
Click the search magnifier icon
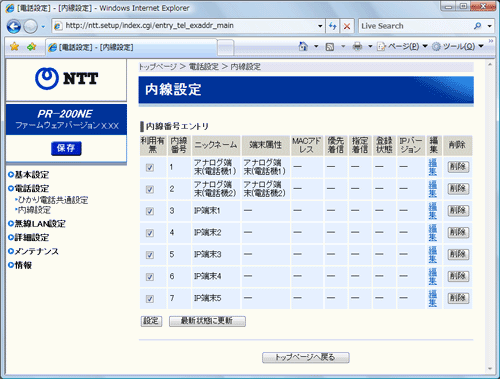478,26
